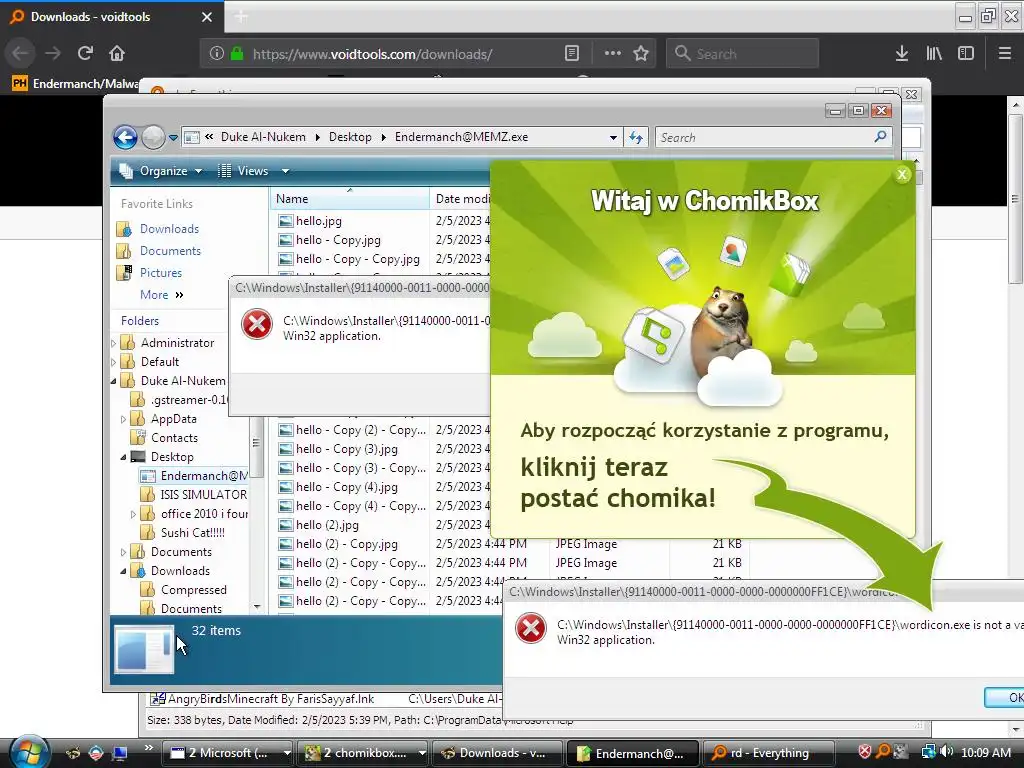Open Downloads under Favorite Links

click(169, 229)
